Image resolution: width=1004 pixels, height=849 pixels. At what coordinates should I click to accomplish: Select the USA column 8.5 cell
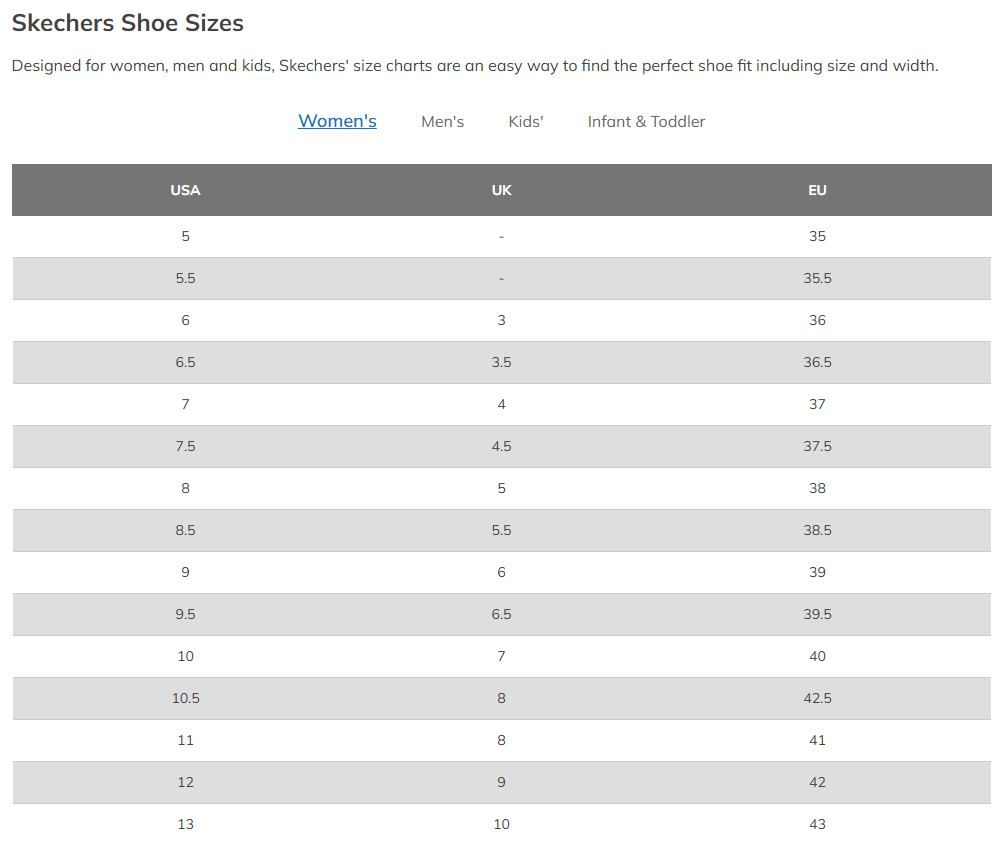(x=185, y=531)
